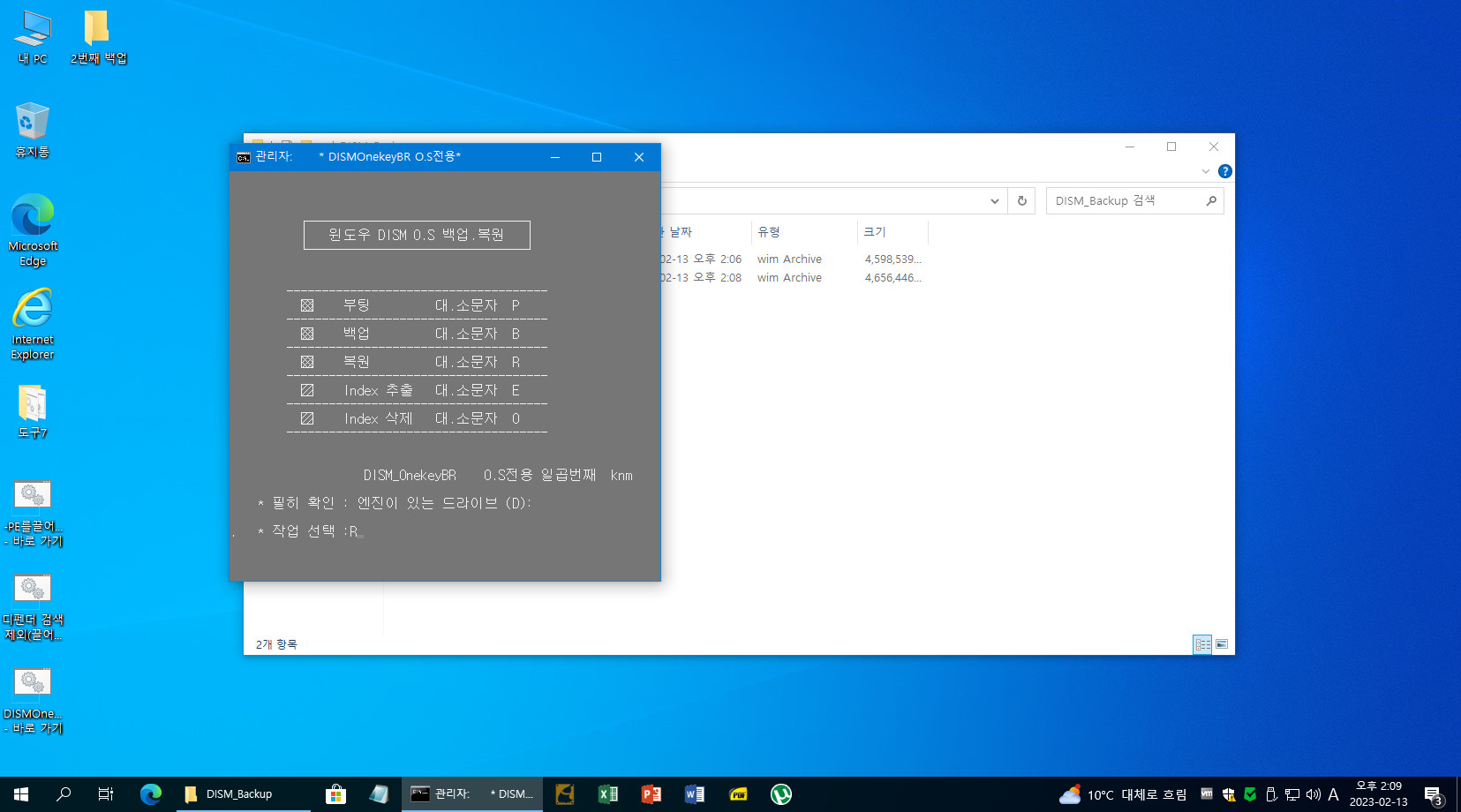Image resolution: width=1461 pixels, height=812 pixels.
Task: Open the Microsoft Store taskbar icon
Action: pos(335,794)
